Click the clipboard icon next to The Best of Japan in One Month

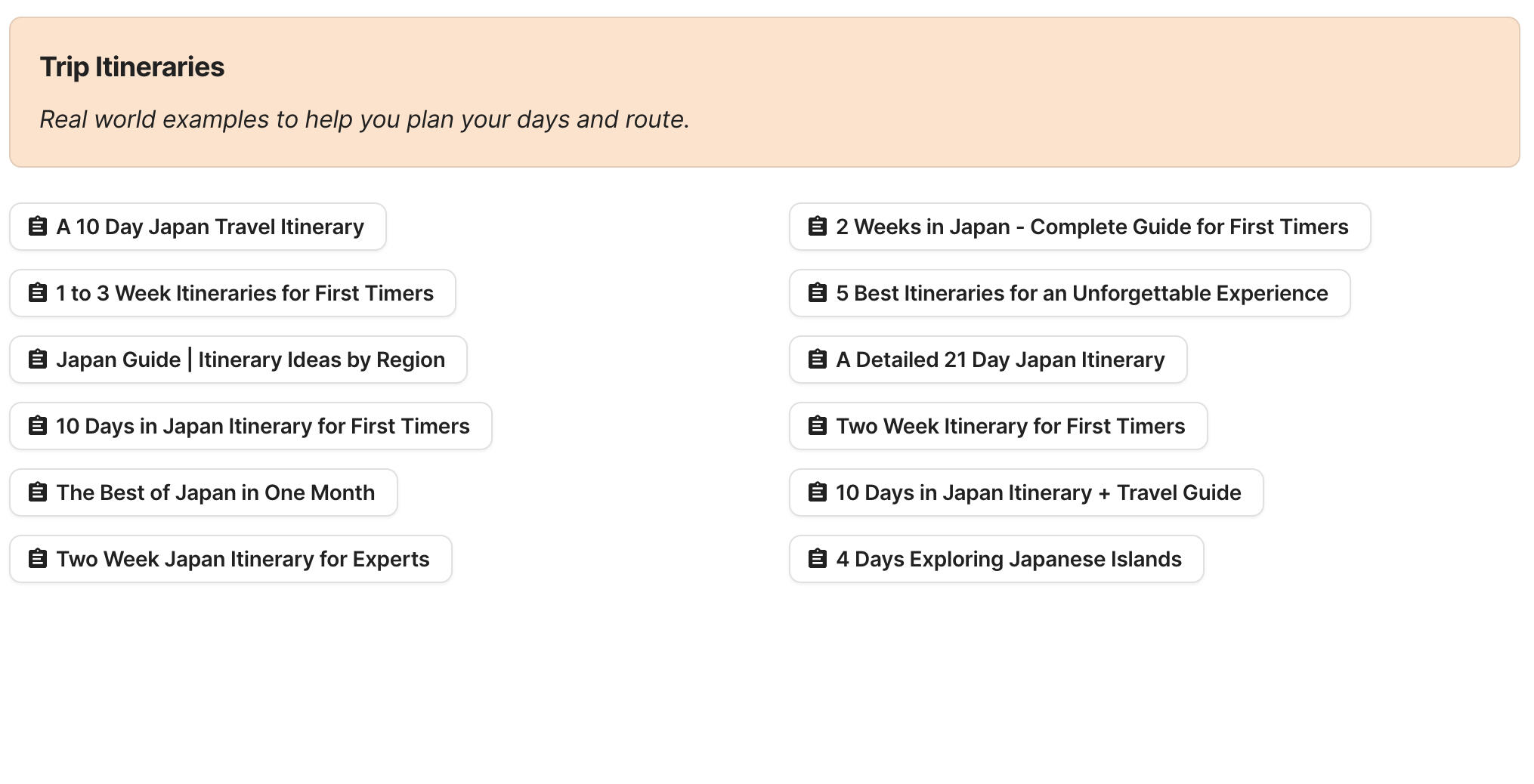click(37, 492)
